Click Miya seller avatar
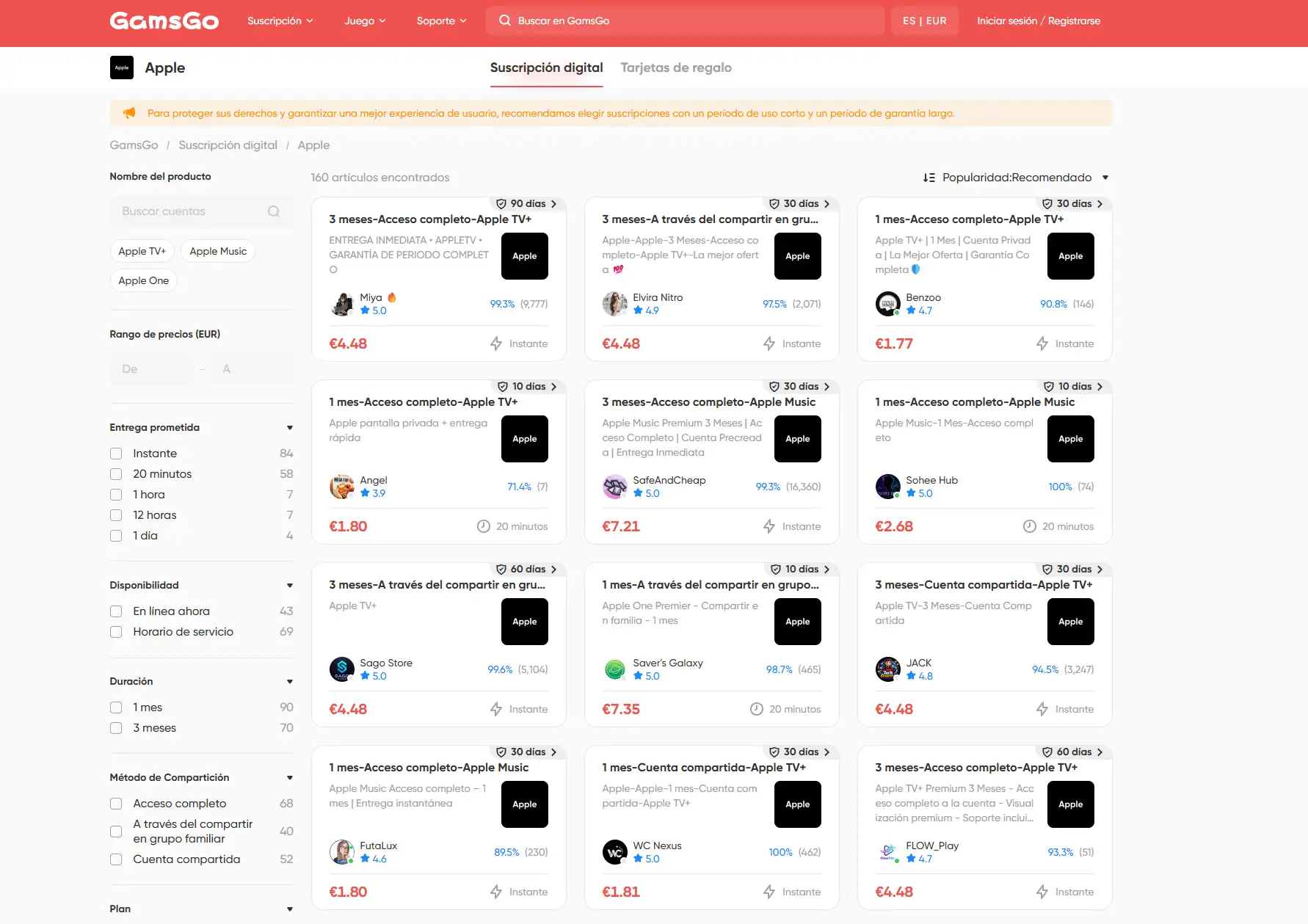Screen dimensions: 1308x924 (x=342, y=304)
